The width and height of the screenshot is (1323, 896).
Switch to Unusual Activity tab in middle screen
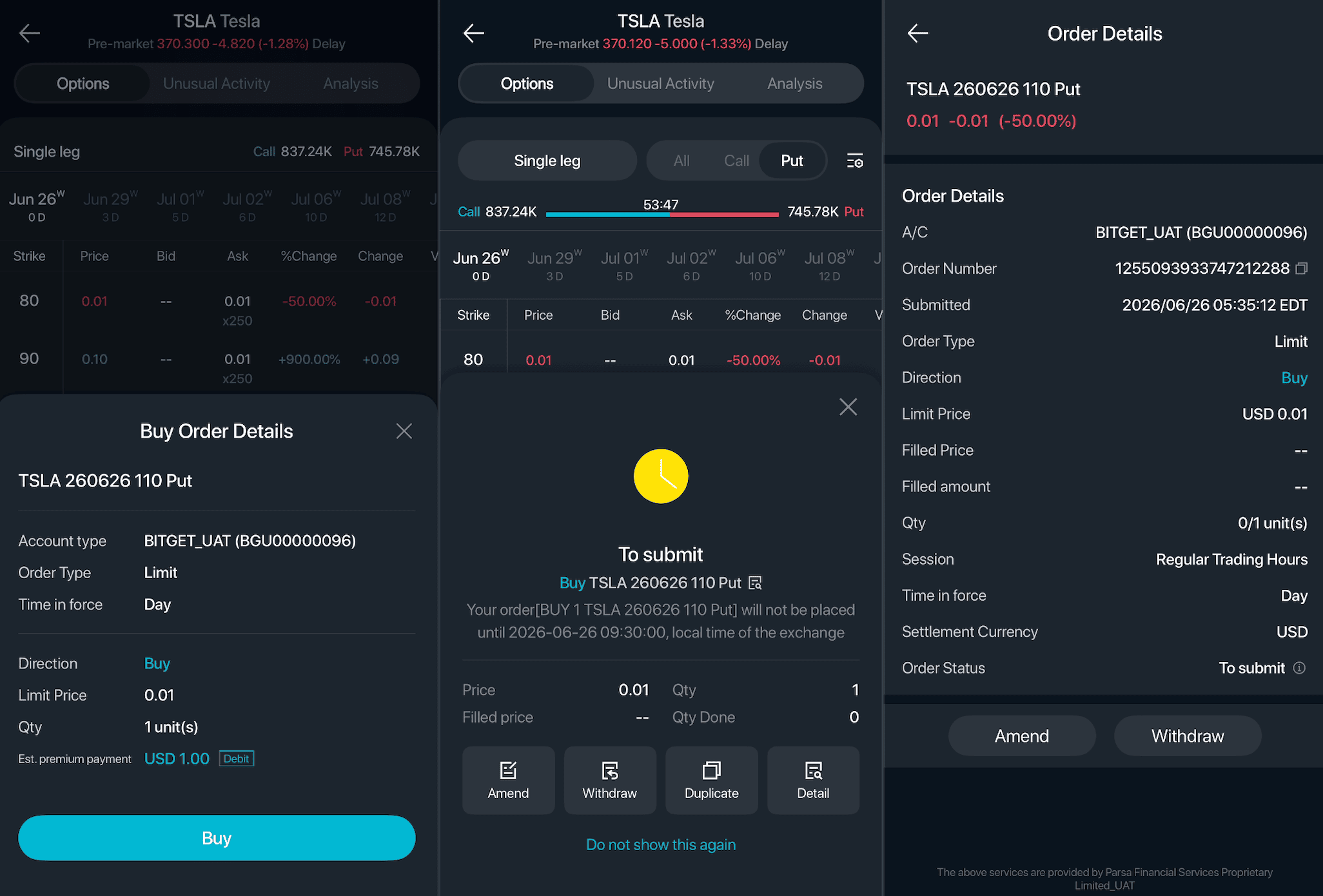[x=661, y=83]
